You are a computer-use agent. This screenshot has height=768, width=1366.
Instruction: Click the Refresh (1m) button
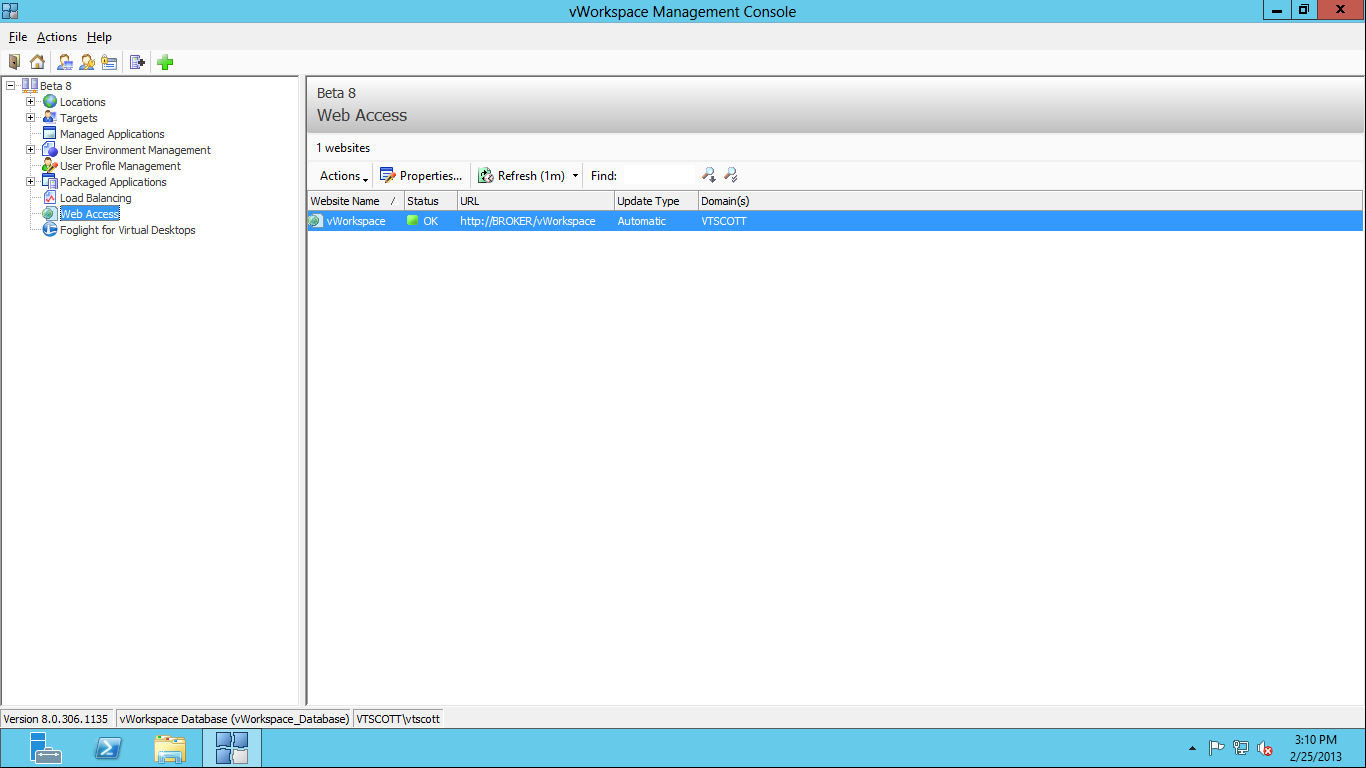click(522, 176)
